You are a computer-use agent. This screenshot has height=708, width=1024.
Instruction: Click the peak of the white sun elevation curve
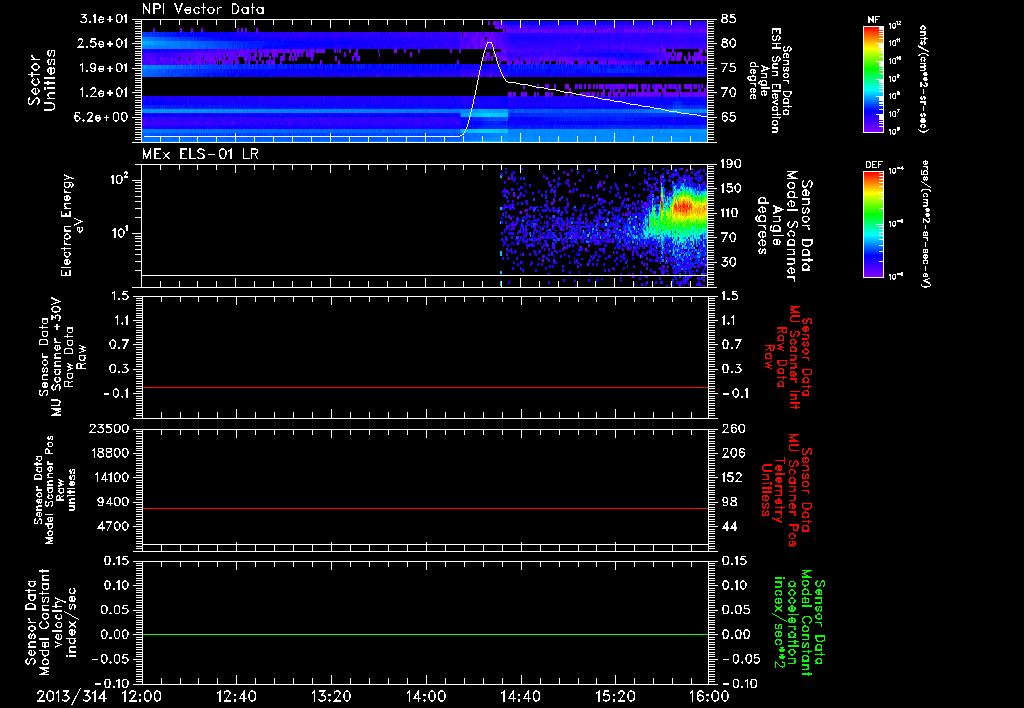(x=488, y=42)
